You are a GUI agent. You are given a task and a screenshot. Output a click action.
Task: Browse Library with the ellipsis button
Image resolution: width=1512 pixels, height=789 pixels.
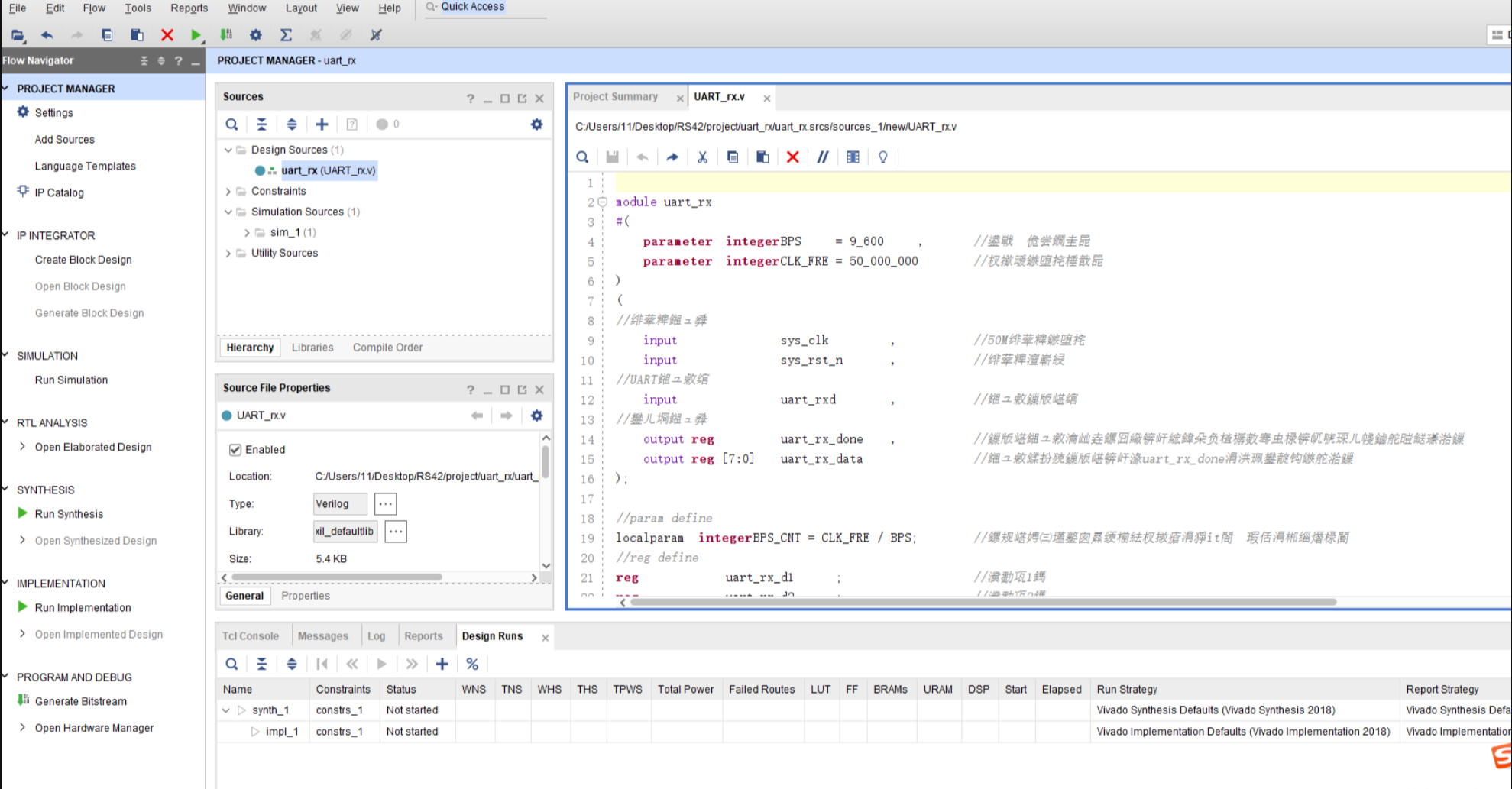(396, 532)
